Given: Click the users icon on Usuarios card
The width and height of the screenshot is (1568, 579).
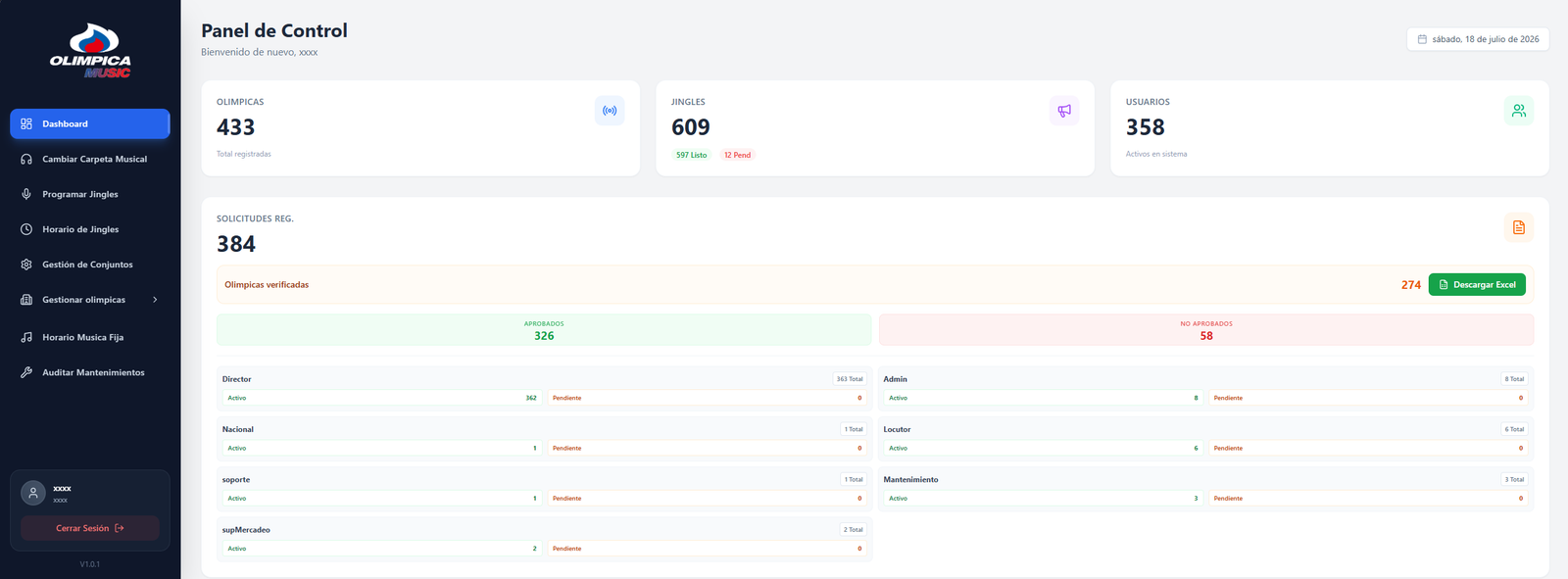Looking at the screenshot, I should pyautogui.click(x=1519, y=111).
